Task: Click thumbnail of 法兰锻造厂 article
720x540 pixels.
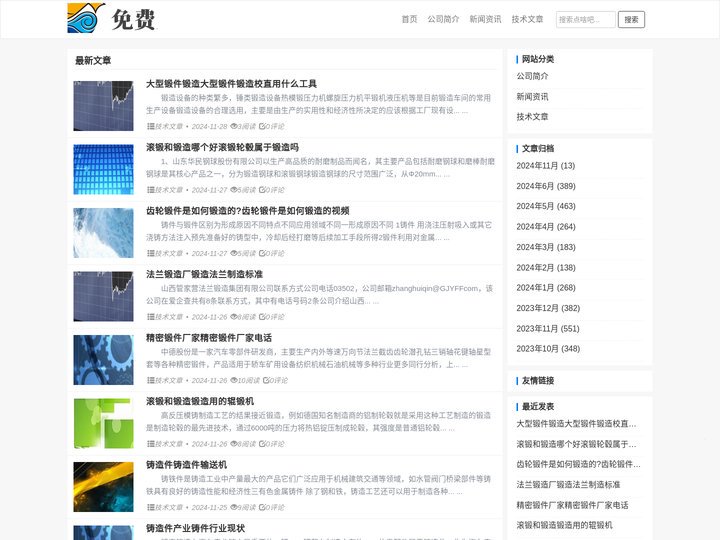Action: tap(103, 296)
